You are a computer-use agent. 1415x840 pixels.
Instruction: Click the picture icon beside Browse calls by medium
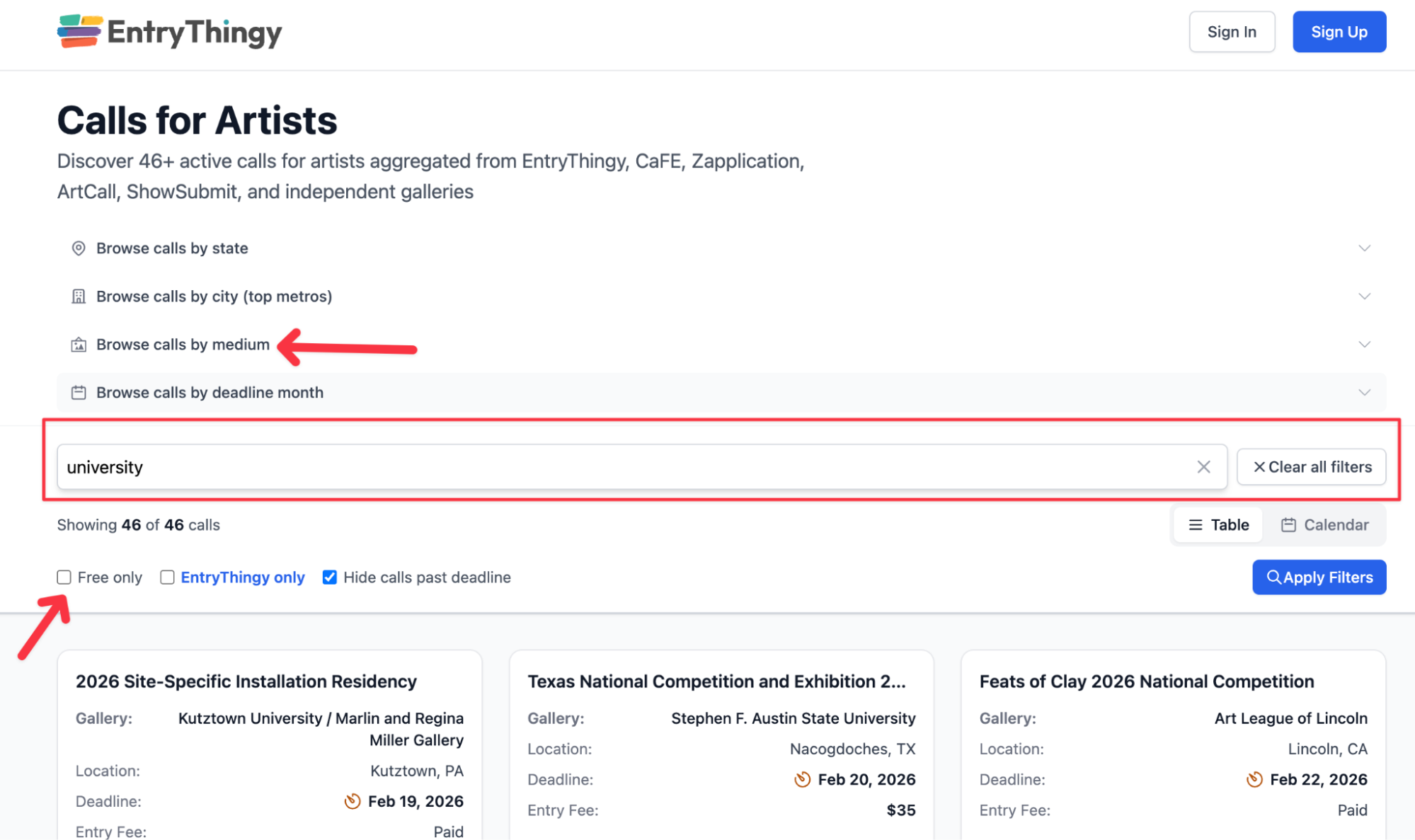point(79,345)
